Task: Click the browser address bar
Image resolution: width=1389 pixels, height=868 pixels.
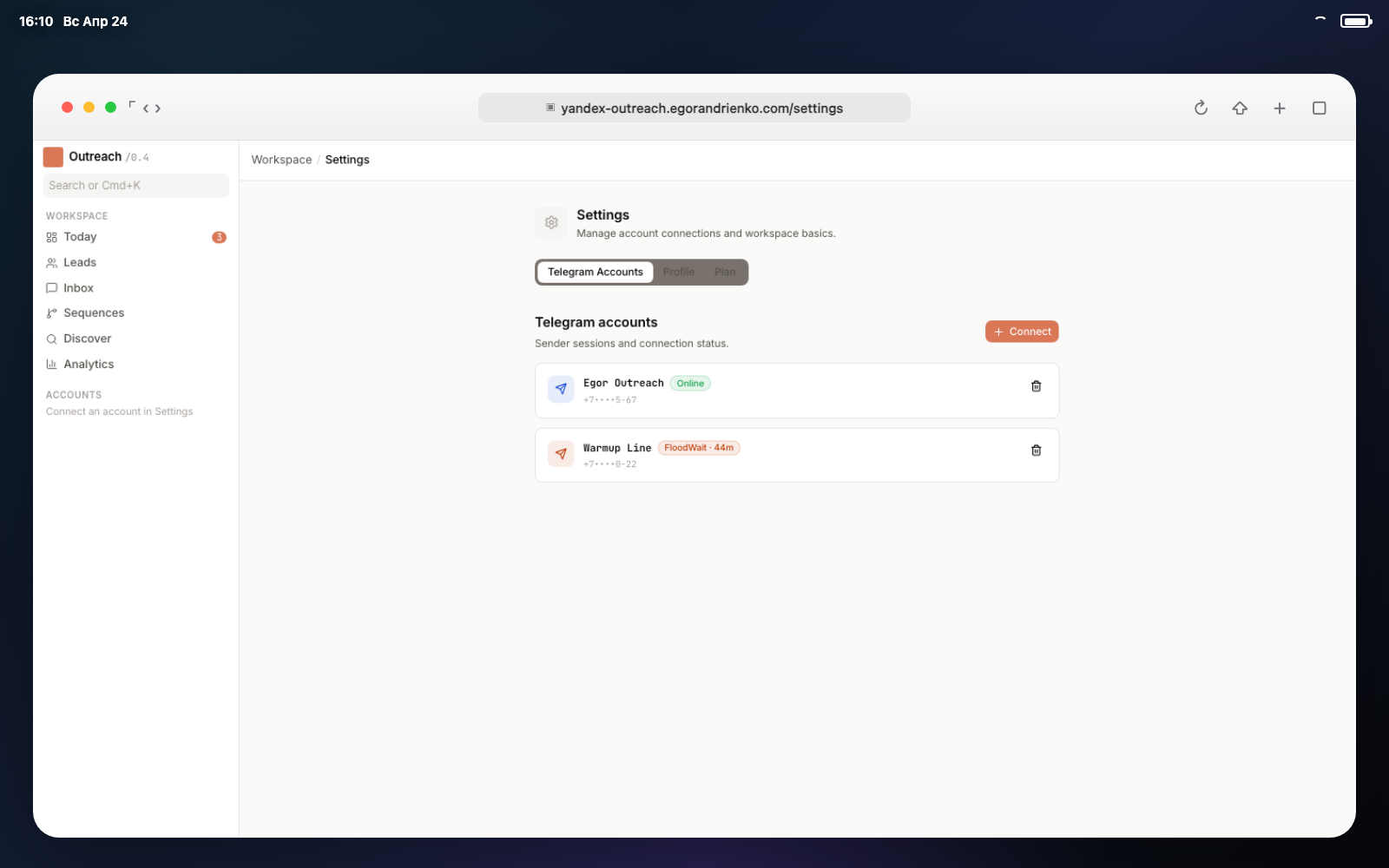Action: click(x=694, y=108)
